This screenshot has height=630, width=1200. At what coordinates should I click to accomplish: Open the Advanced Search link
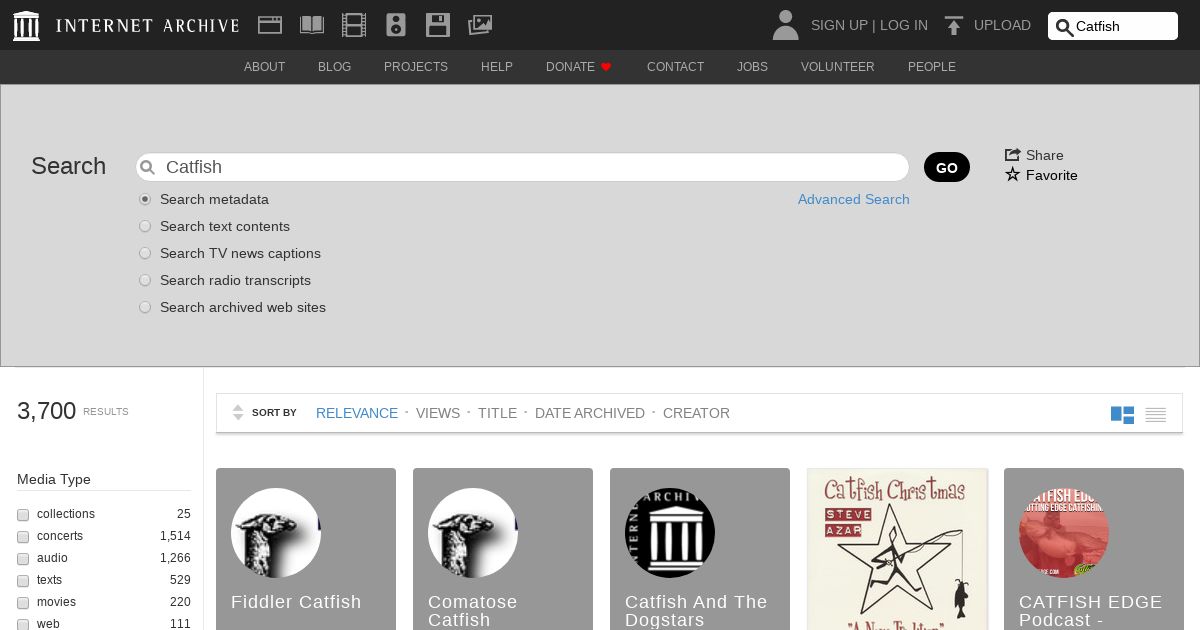pos(854,199)
